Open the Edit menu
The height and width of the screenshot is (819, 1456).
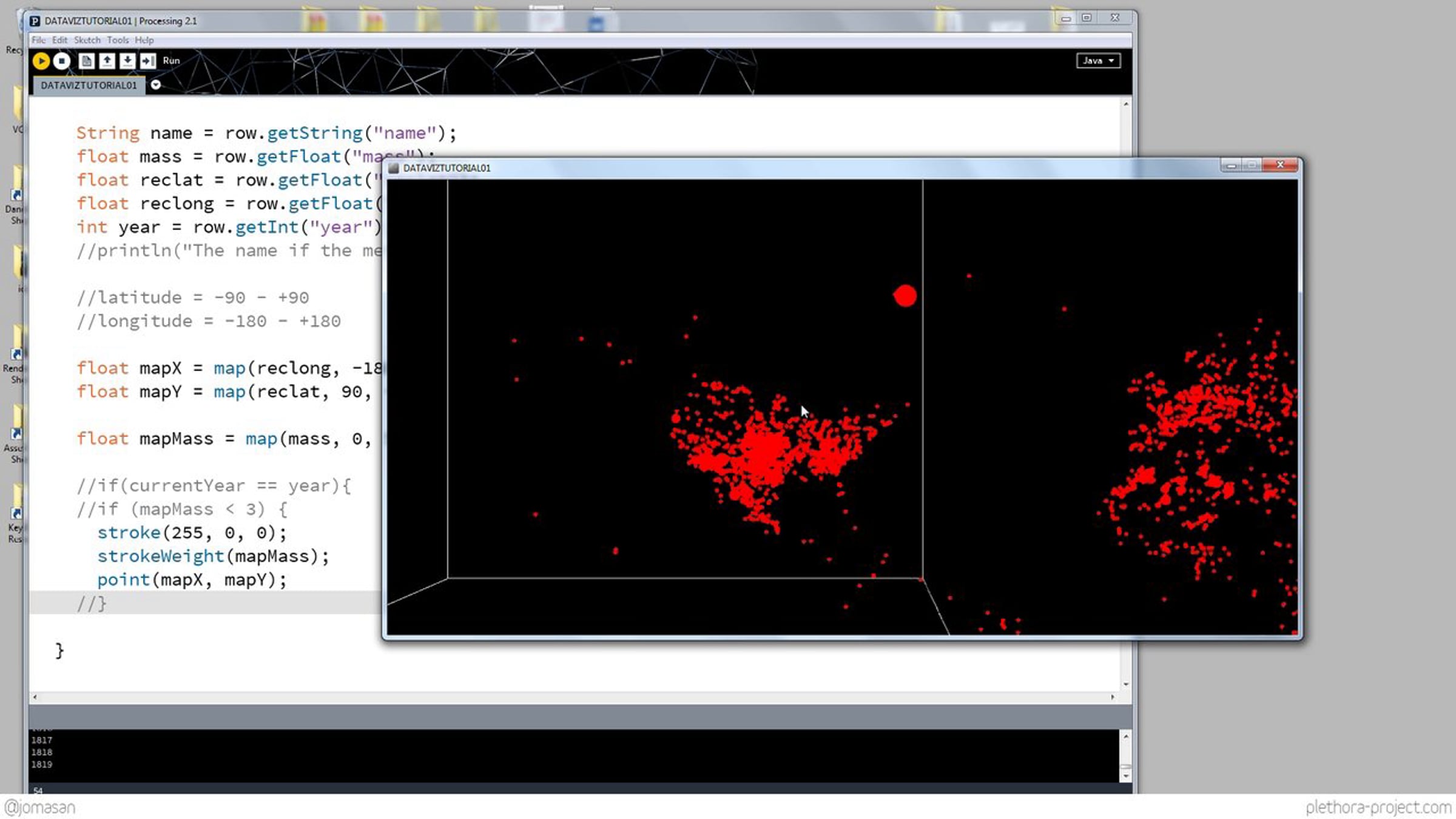click(59, 40)
